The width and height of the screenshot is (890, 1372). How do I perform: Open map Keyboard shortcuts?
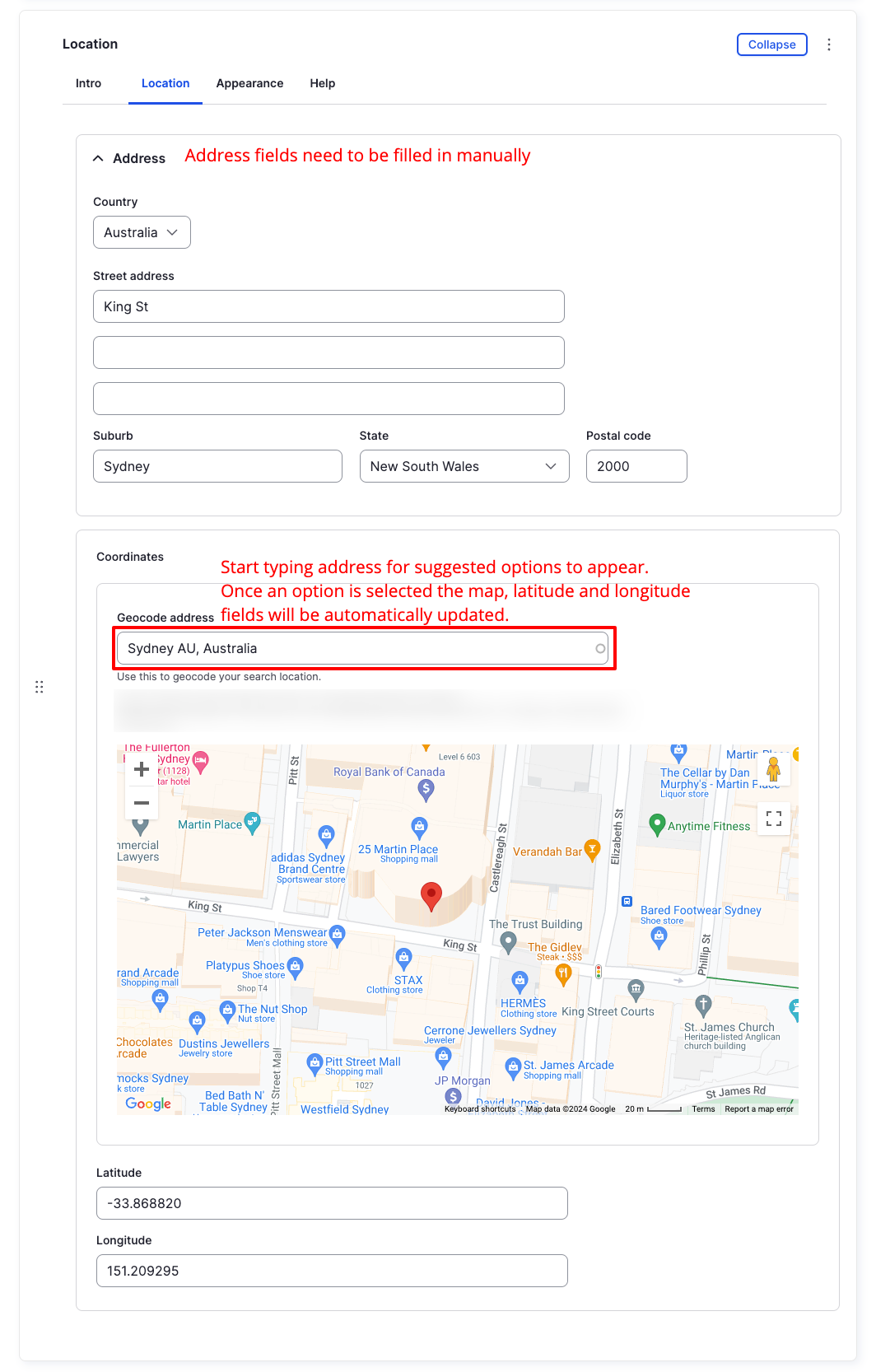pos(480,1109)
